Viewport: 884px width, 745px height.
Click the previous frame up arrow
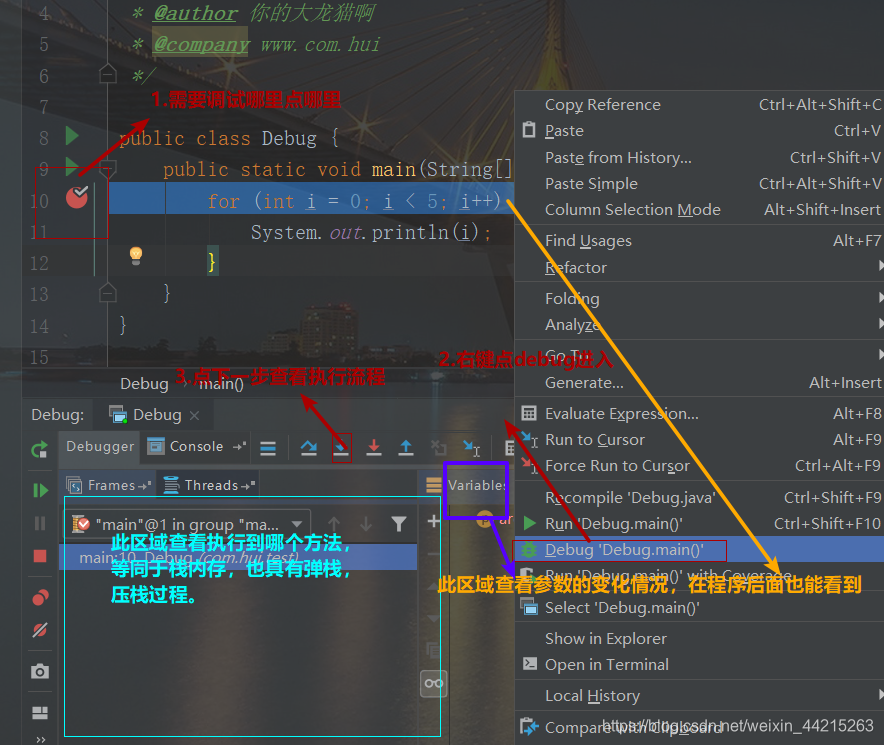[x=334, y=524]
